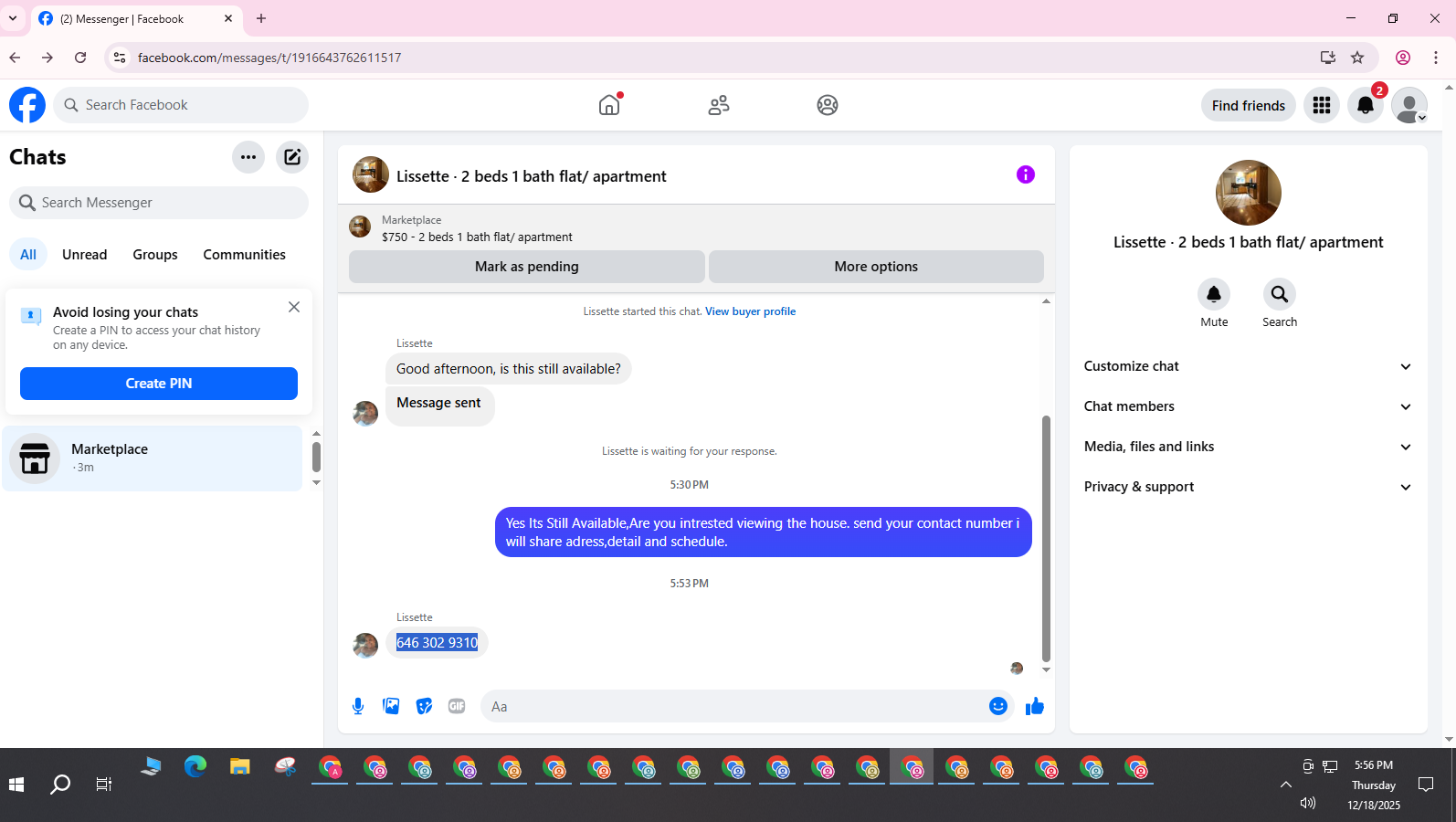Click the conversation scrollbar thumb
Screen dimensions: 1456x822
1046,539
